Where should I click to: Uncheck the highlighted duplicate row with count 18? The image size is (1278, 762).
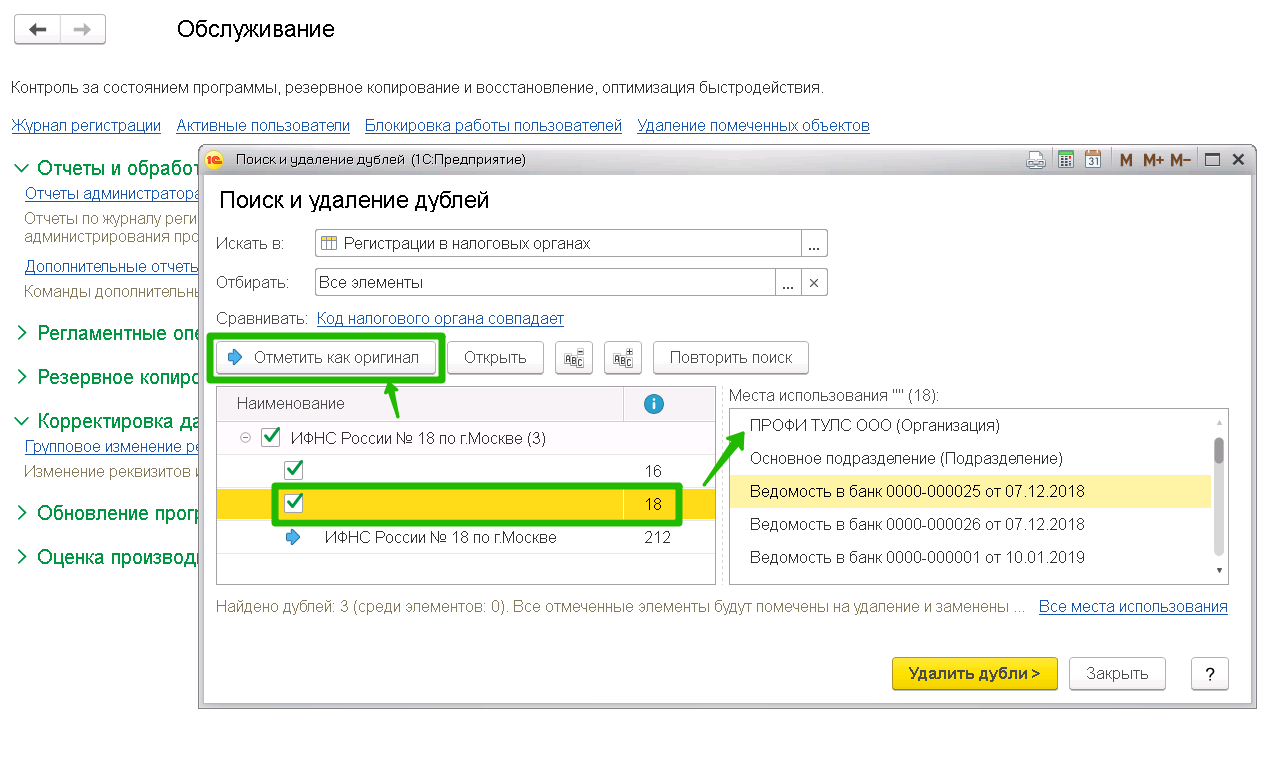294,503
